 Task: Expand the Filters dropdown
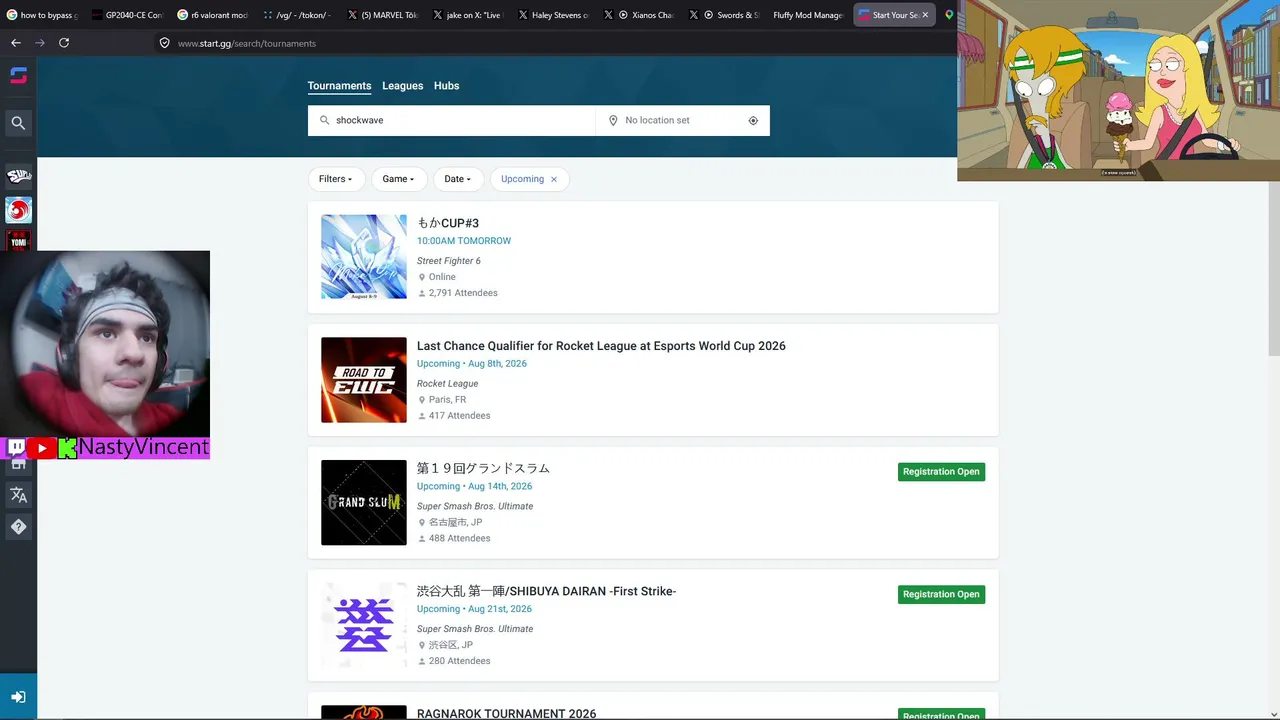336,179
